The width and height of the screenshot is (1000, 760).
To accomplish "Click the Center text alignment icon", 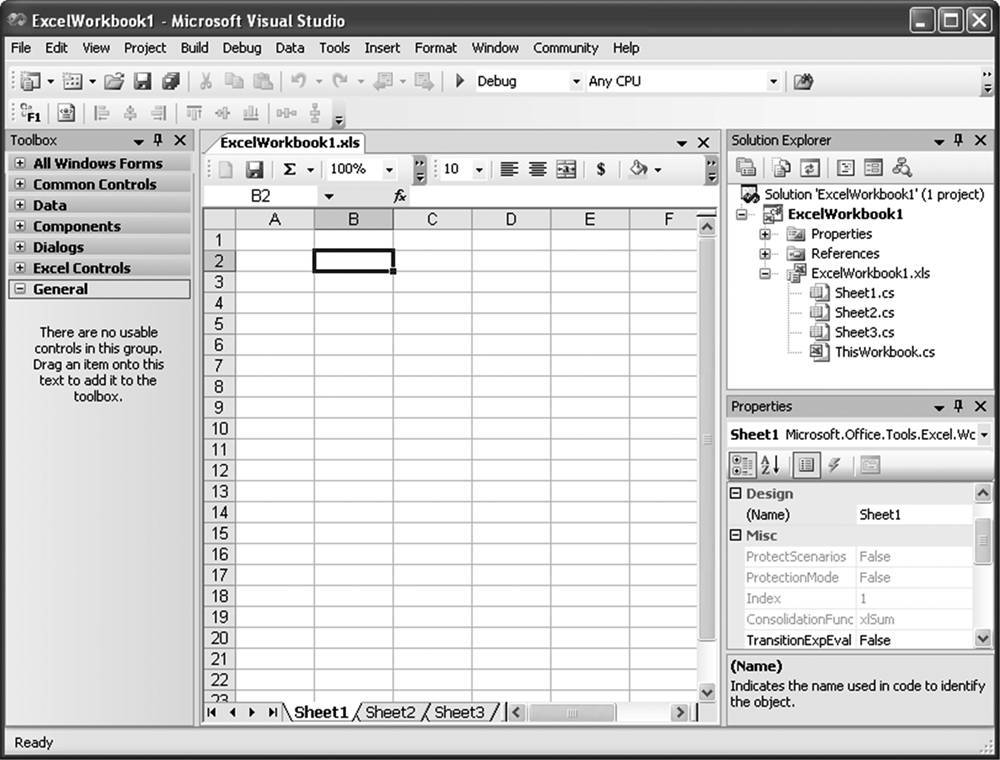I will (x=537, y=169).
